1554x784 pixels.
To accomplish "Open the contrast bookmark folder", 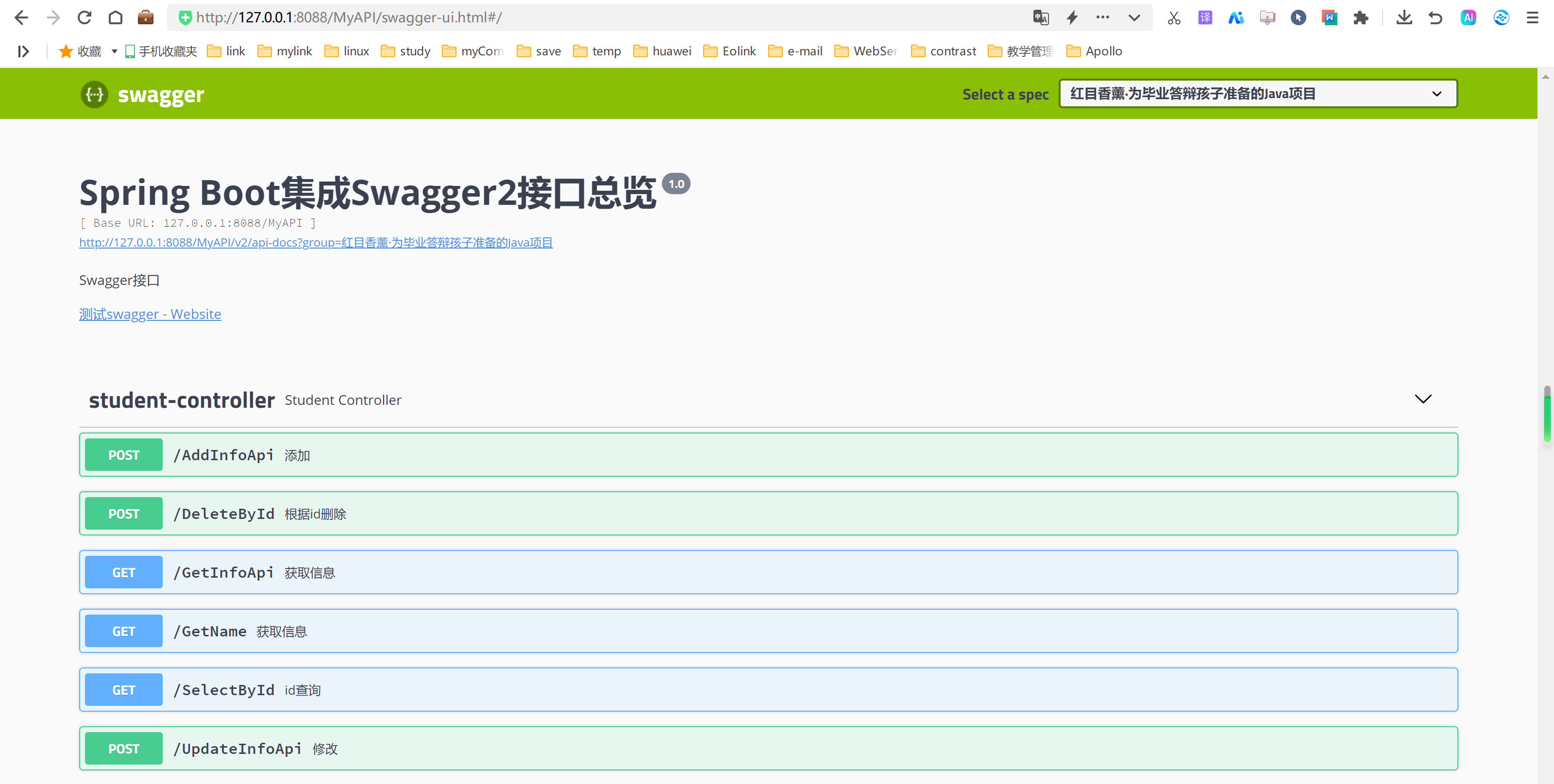I will [x=944, y=51].
